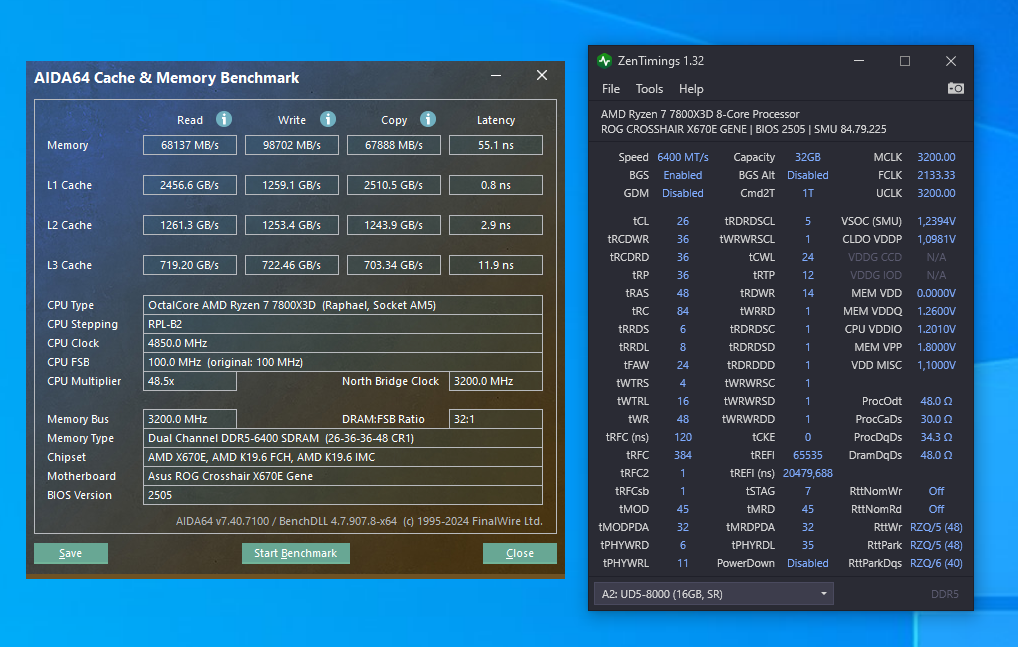Maximize the ZenTimings window
The width and height of the screenshot is (1018, 647).
coord(904,61)
